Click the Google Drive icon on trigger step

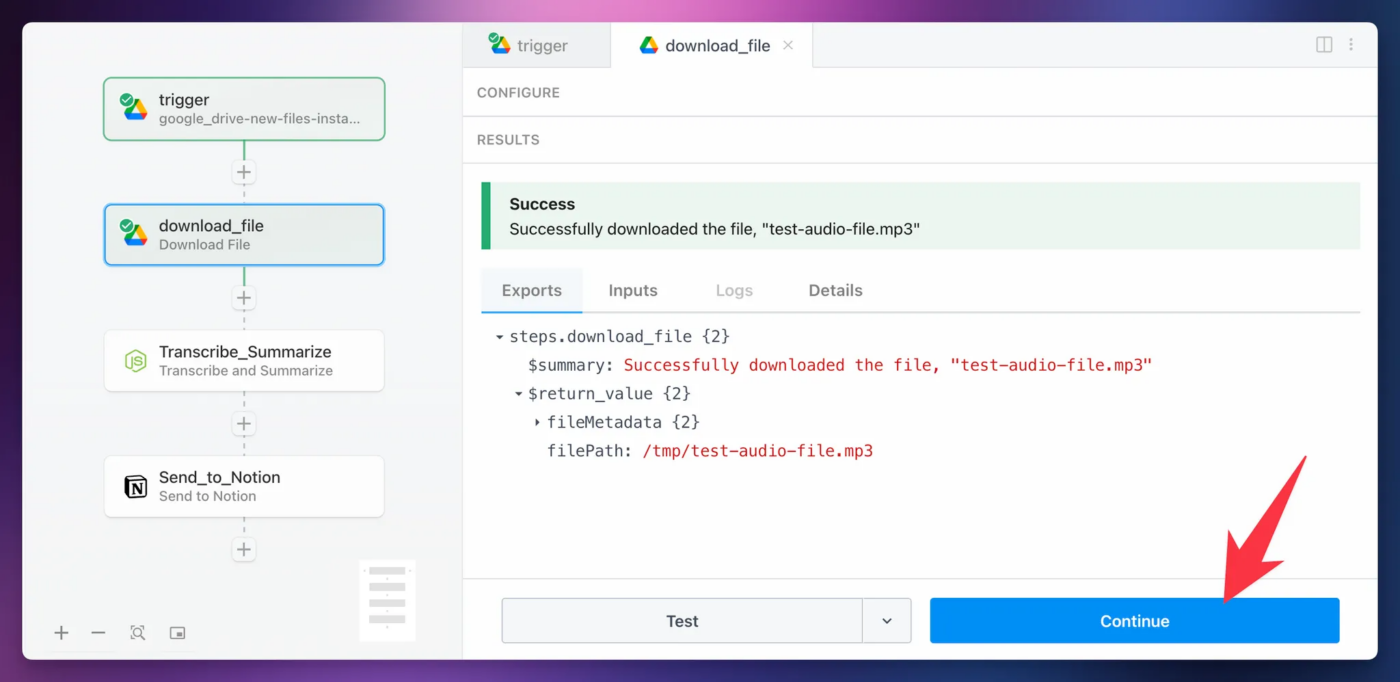(x=134, y=108)
